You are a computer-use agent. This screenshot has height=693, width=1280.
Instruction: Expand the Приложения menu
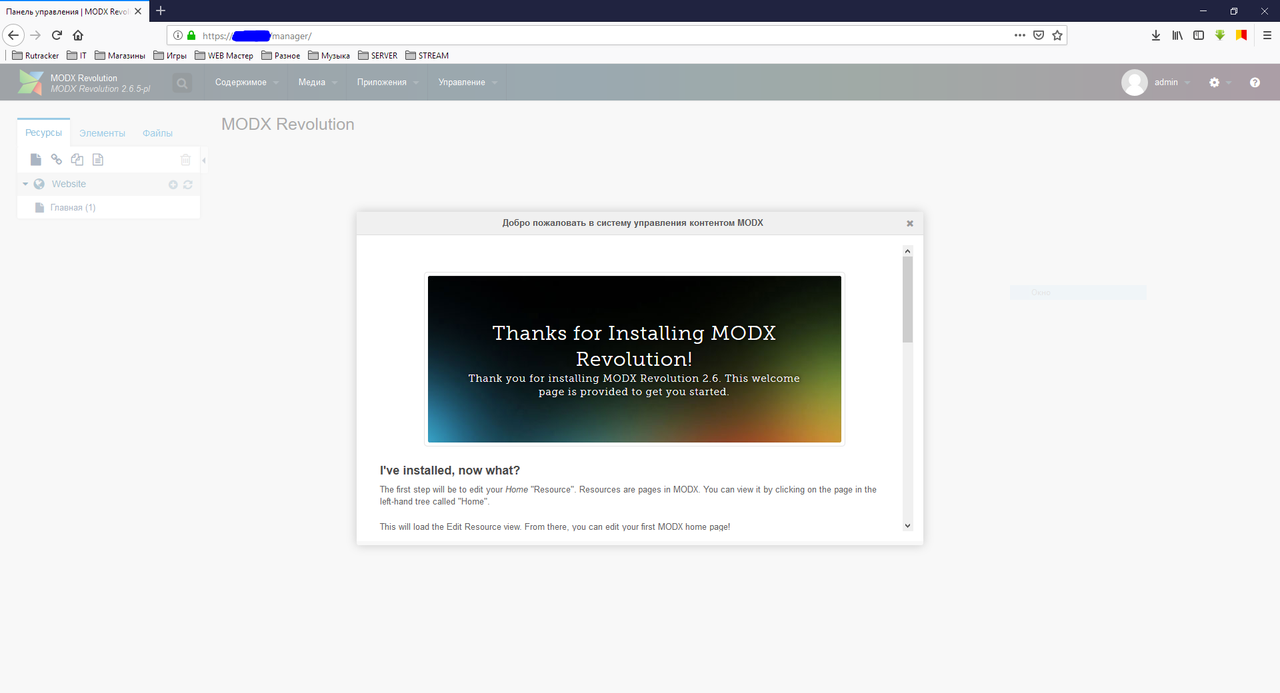pos(387,83)
